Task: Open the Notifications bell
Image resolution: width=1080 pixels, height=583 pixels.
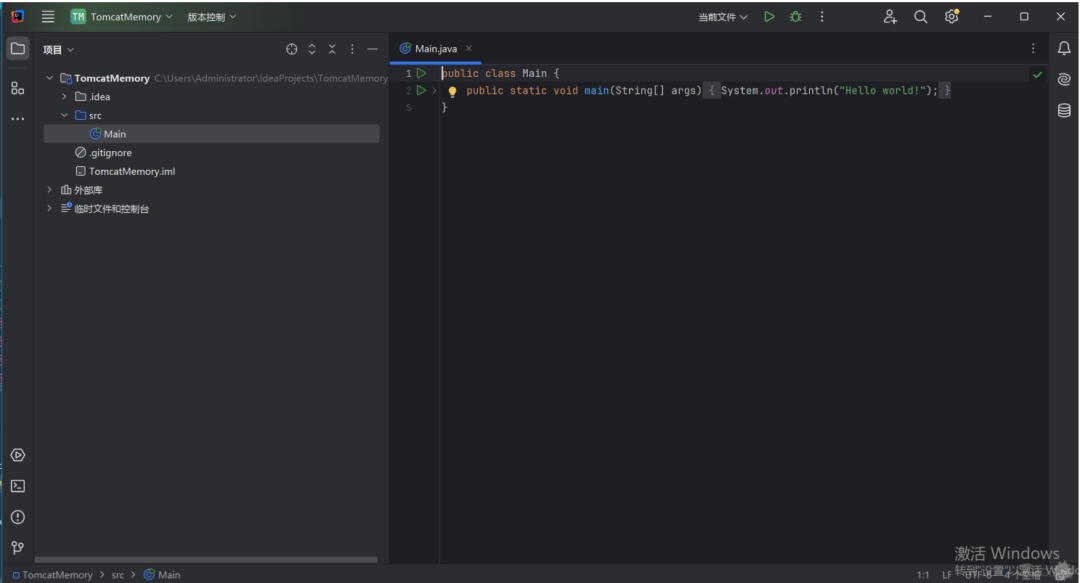Action: [x=1064, y=48]
